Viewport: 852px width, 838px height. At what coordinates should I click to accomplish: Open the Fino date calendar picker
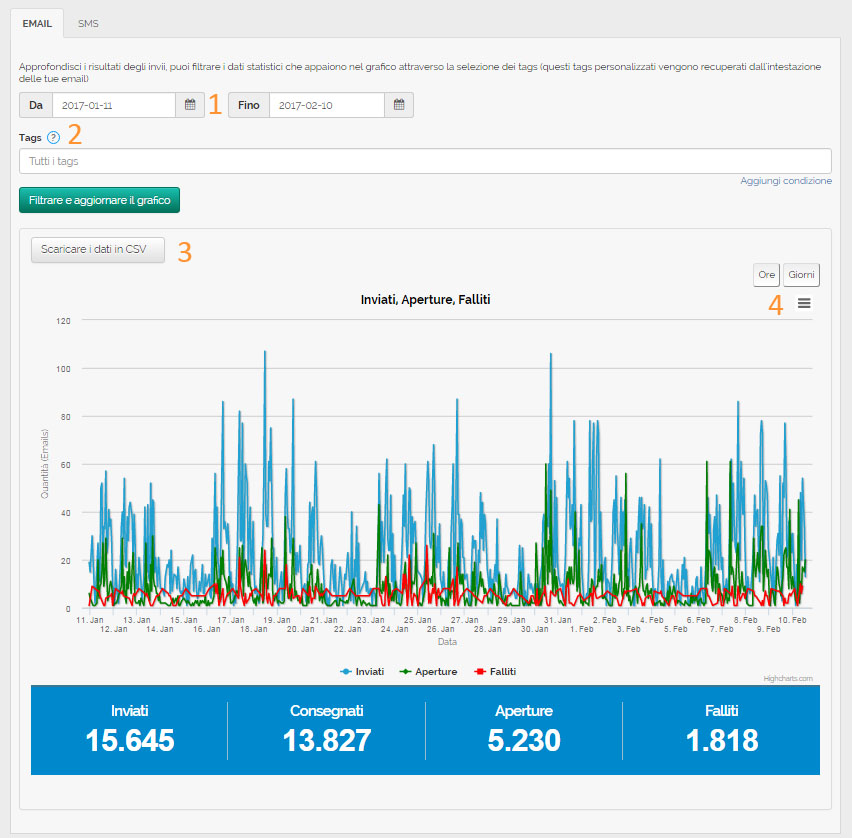click(x=399, y=105)
